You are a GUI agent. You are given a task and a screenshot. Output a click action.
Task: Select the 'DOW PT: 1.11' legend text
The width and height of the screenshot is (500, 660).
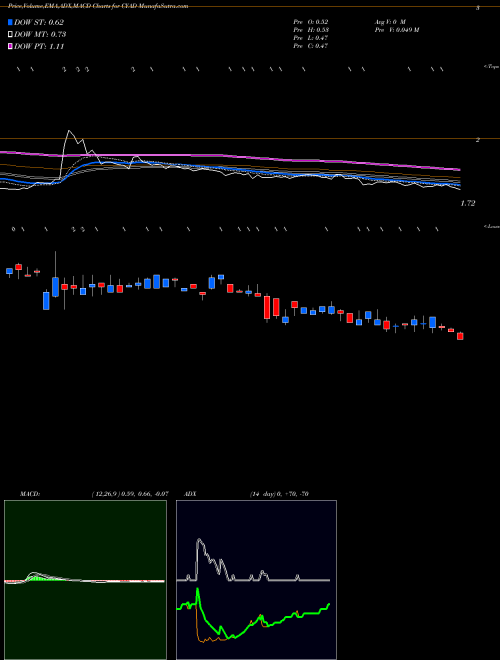coord(39,47)
